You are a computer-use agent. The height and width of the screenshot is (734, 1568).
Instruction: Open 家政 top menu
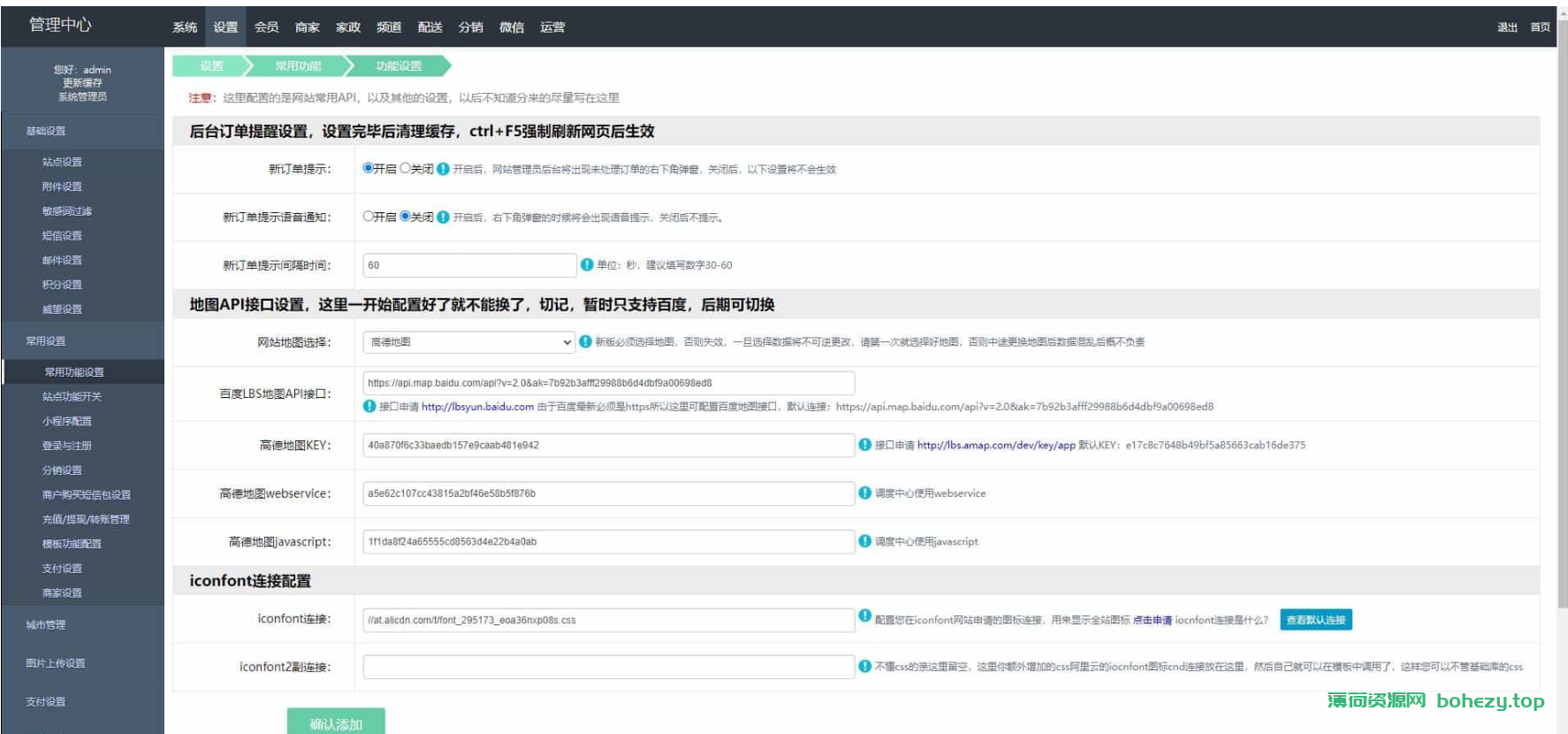point(347,27)
